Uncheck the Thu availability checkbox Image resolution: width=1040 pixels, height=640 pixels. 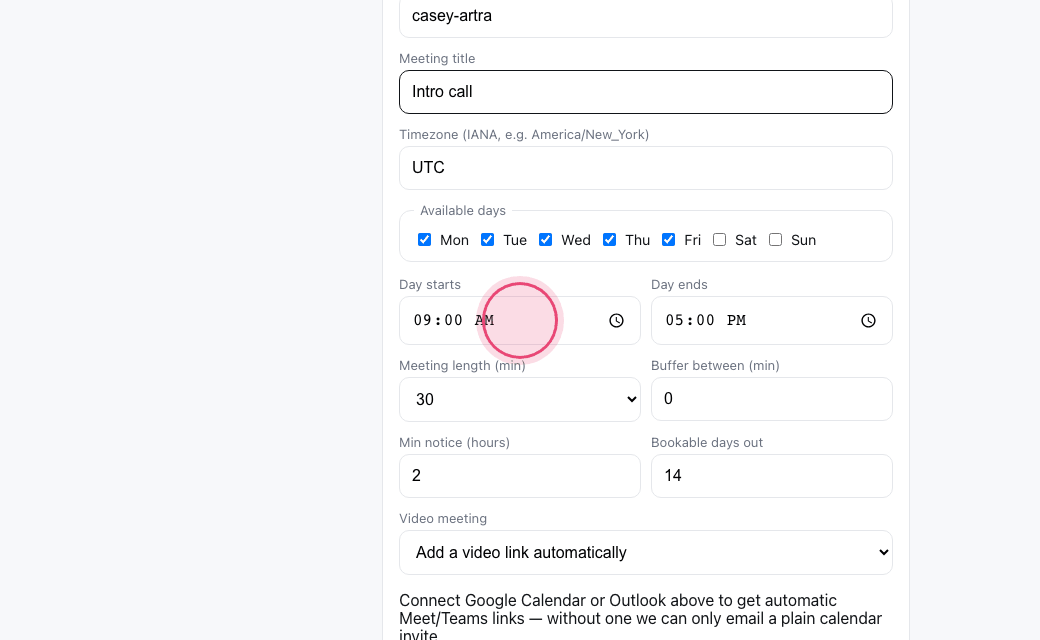(610, 239)
